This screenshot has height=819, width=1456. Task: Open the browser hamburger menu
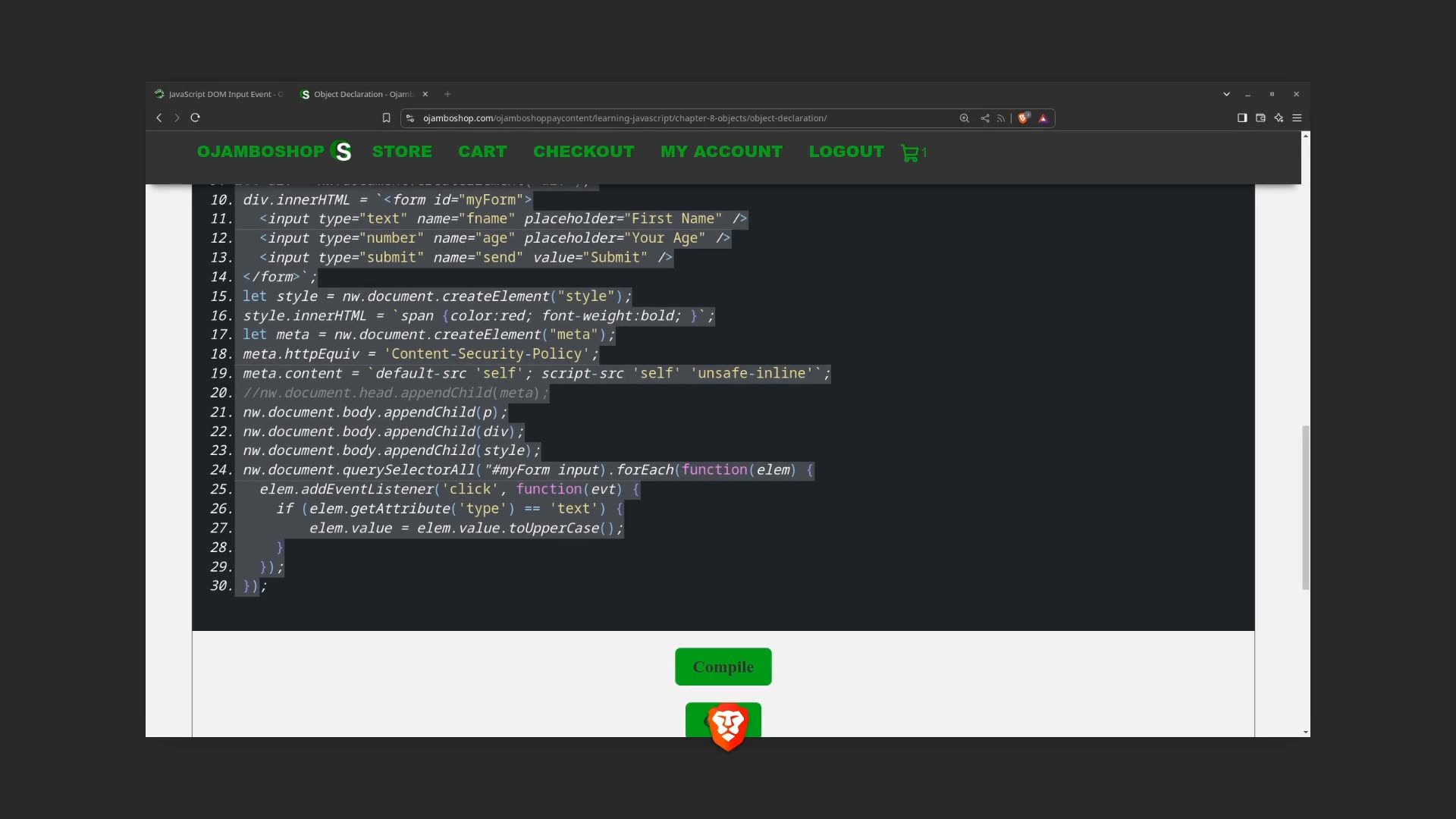point(1297,118)
